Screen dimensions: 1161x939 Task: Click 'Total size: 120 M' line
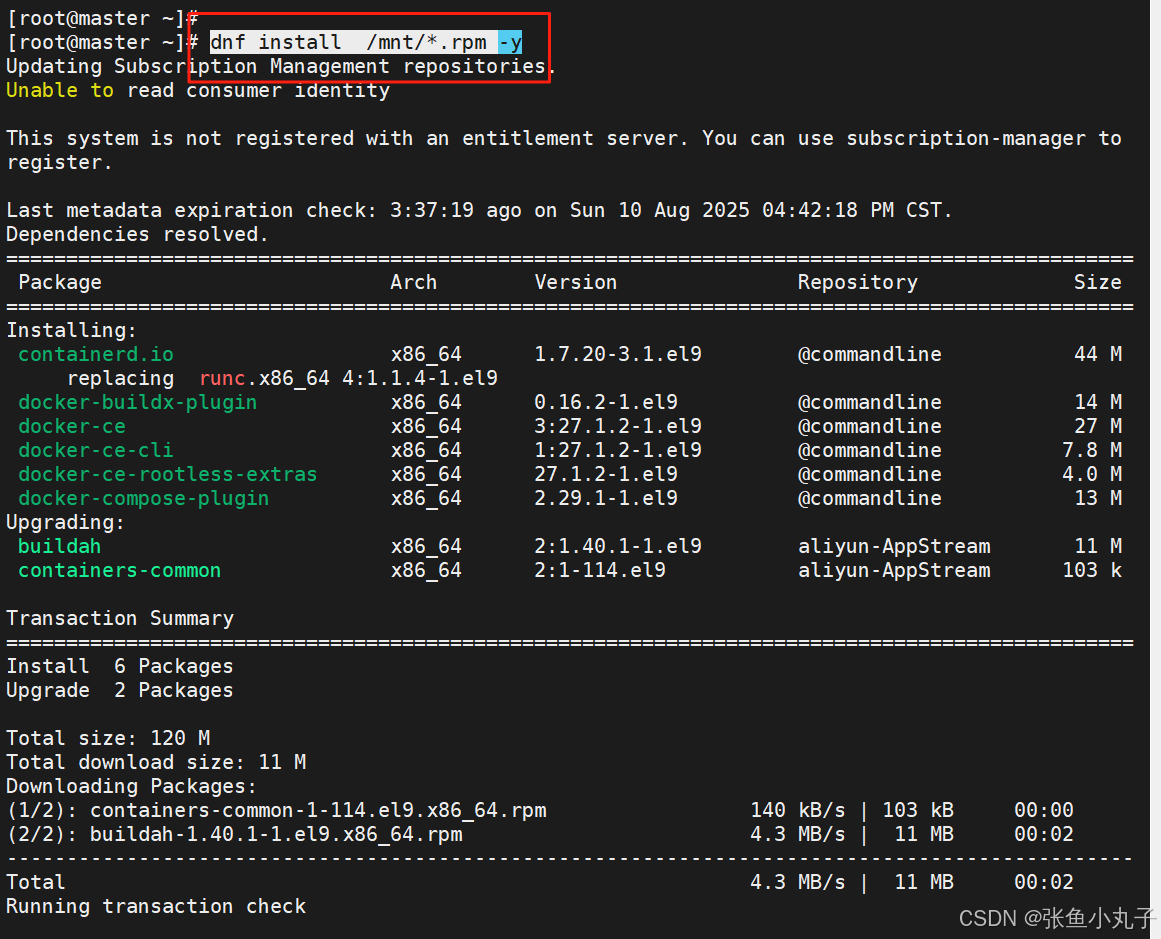(x=108, y=738)
